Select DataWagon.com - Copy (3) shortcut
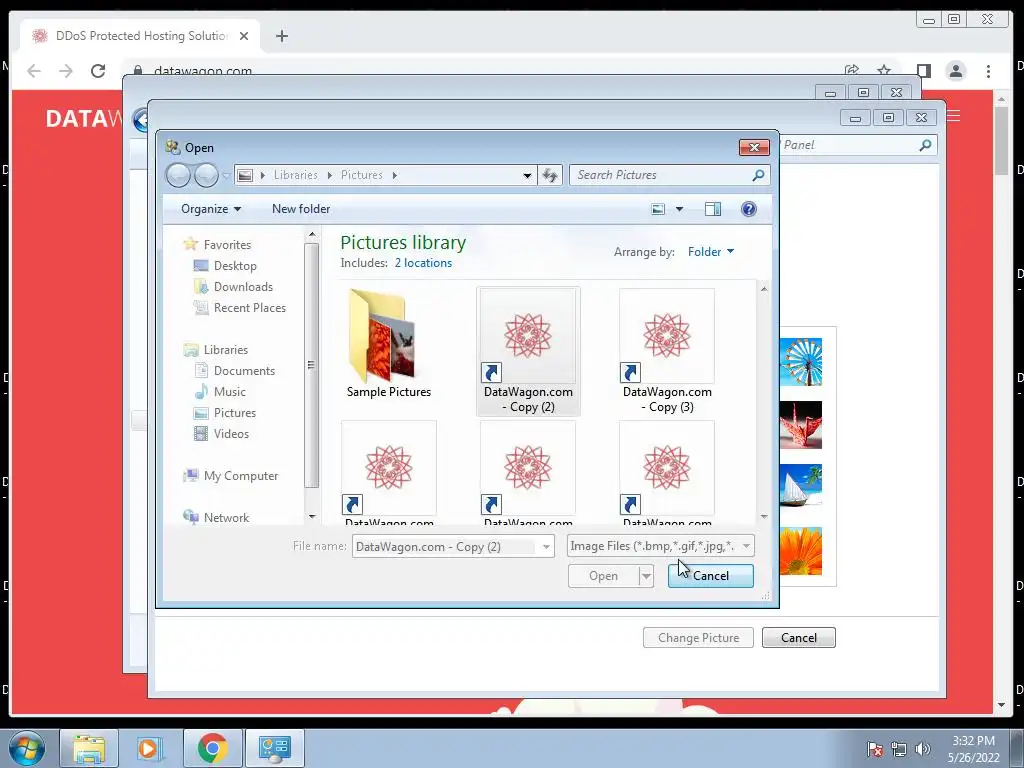The height and width of the screenshot is (768, 1024). tap(667, 351)
